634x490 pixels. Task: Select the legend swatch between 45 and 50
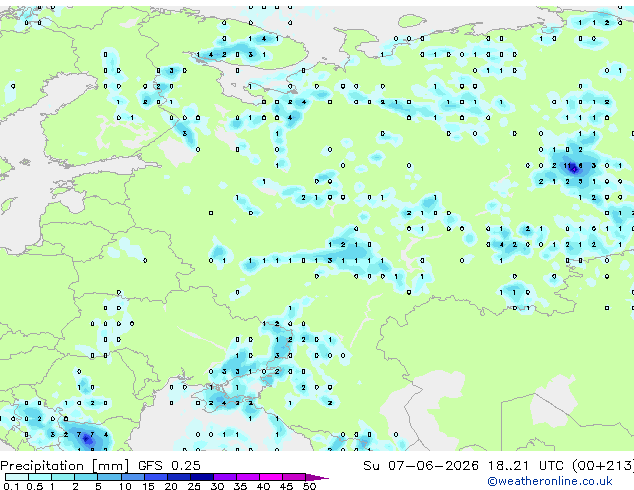[294, 477]
